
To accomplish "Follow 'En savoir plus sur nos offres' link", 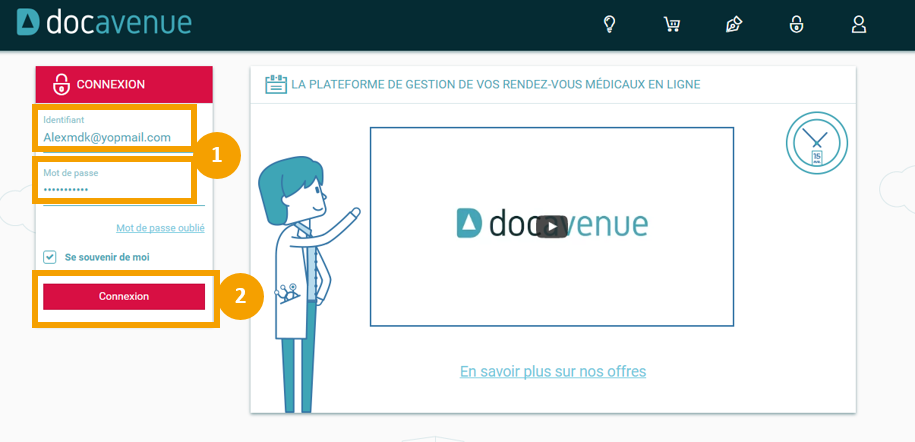I will click(552, 371).
